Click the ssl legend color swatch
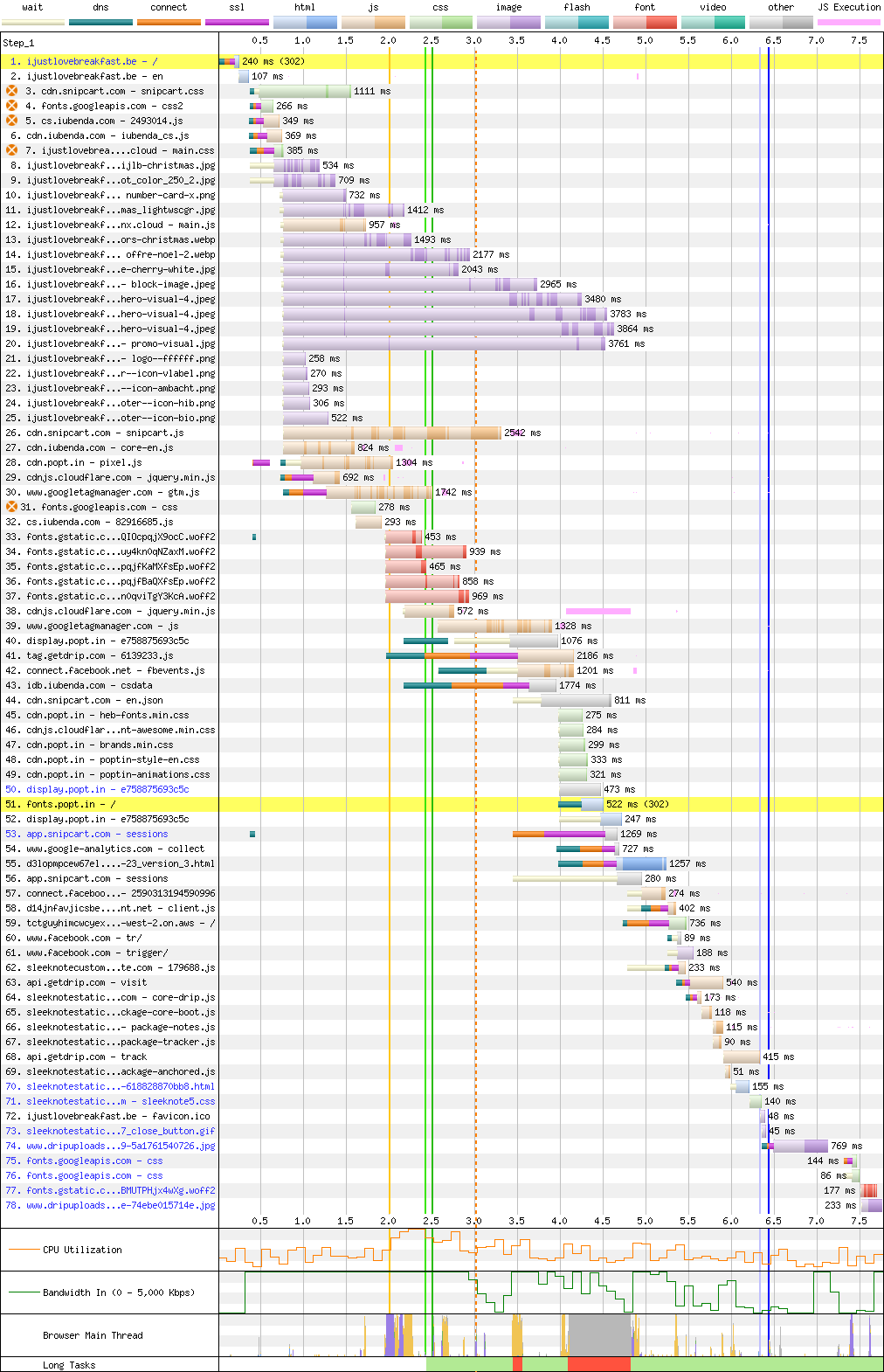This screenshot has height=1372, width=884. point(237,22)
